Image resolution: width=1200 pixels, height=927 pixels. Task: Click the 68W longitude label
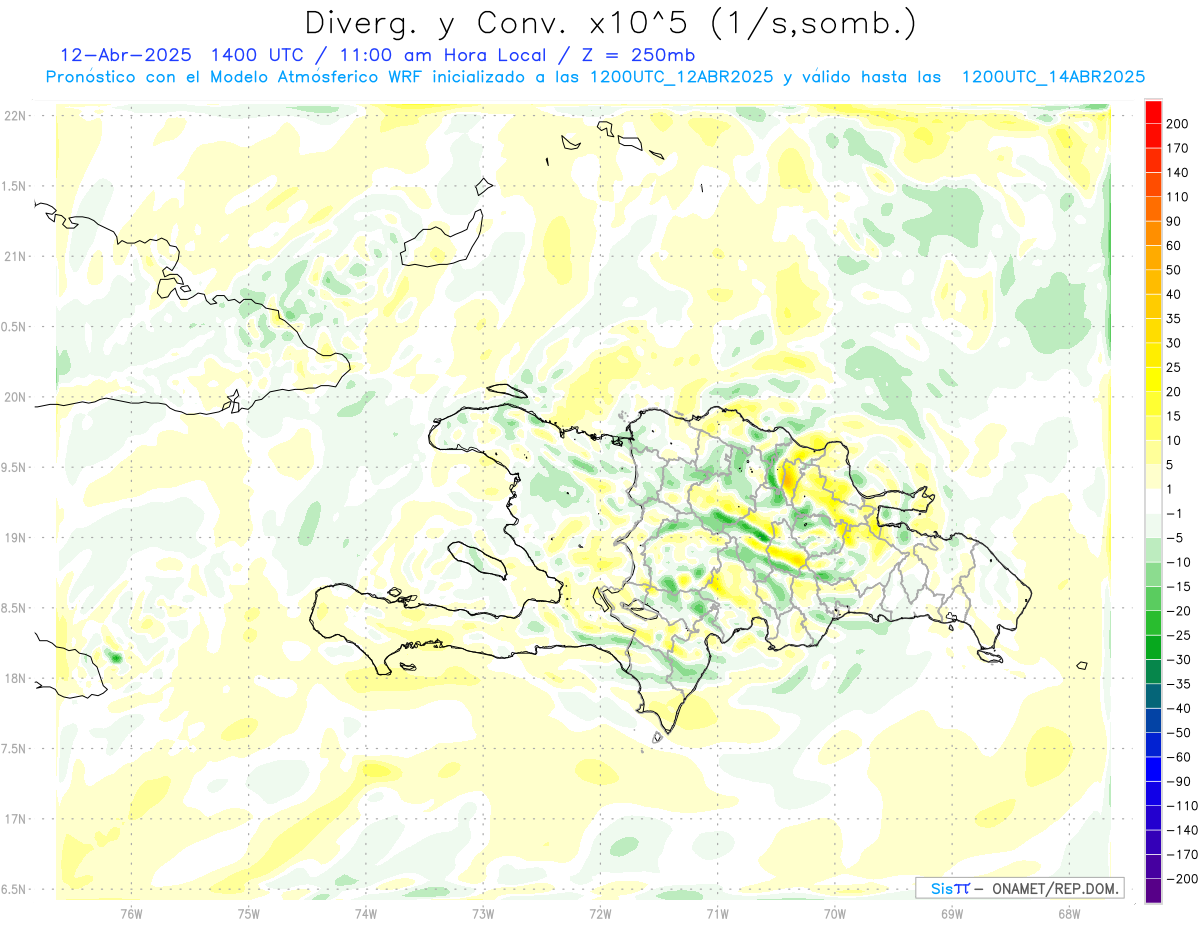[x=1069, y=913]
